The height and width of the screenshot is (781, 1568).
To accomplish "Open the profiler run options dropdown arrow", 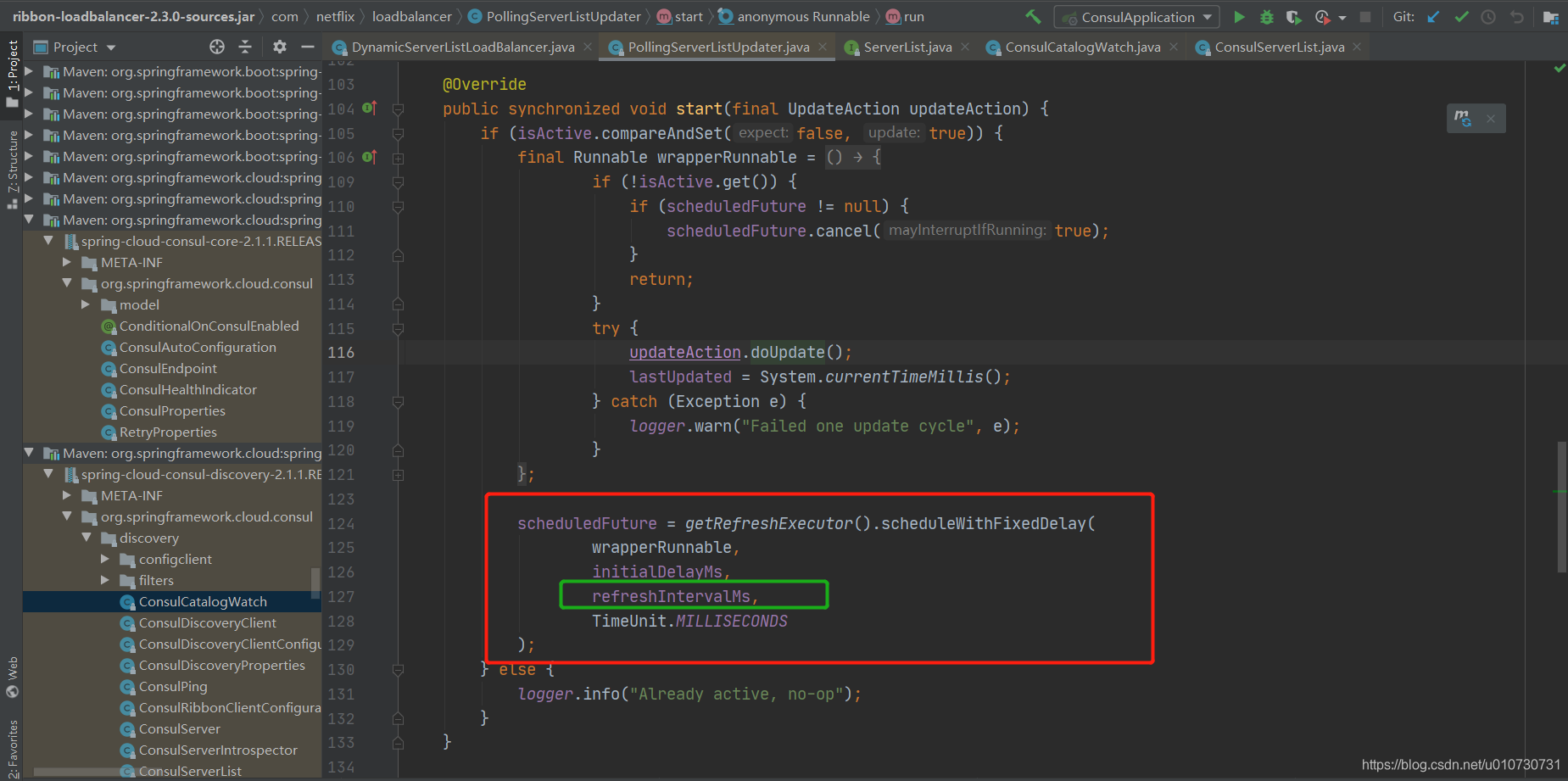I will 1342,17.
